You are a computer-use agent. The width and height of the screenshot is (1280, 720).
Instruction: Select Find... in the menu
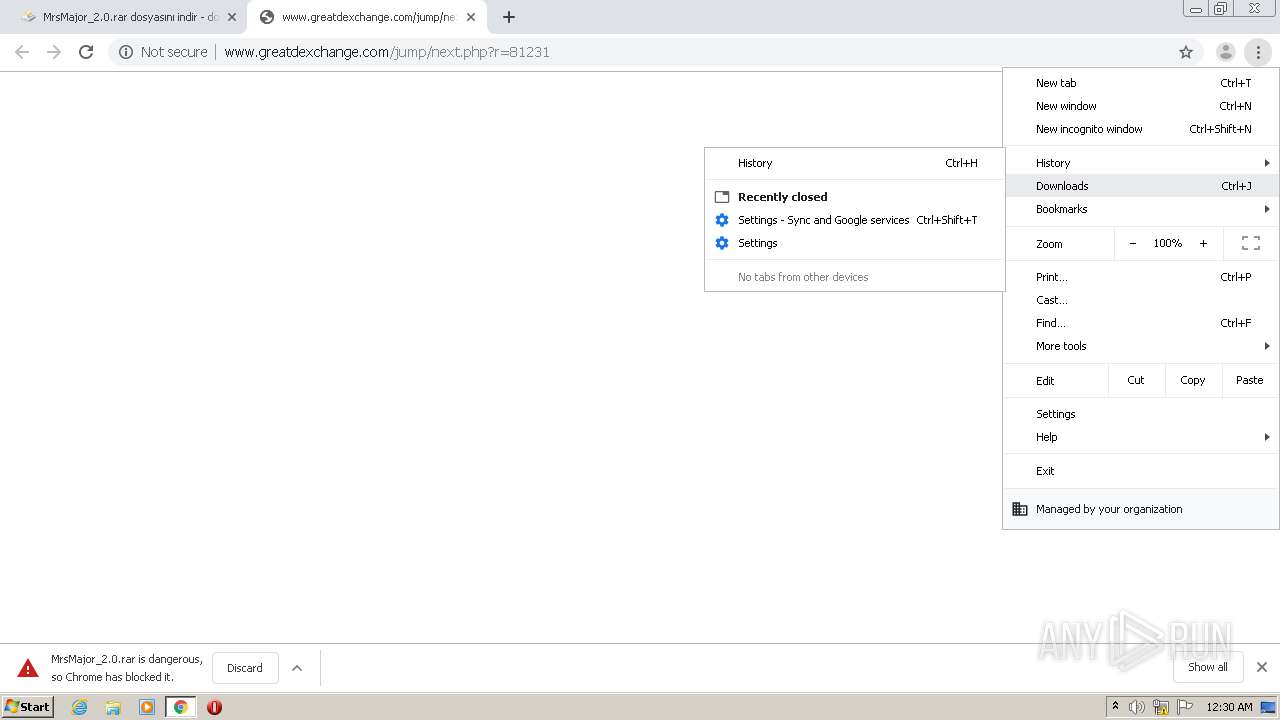[x=1141, y=323]
